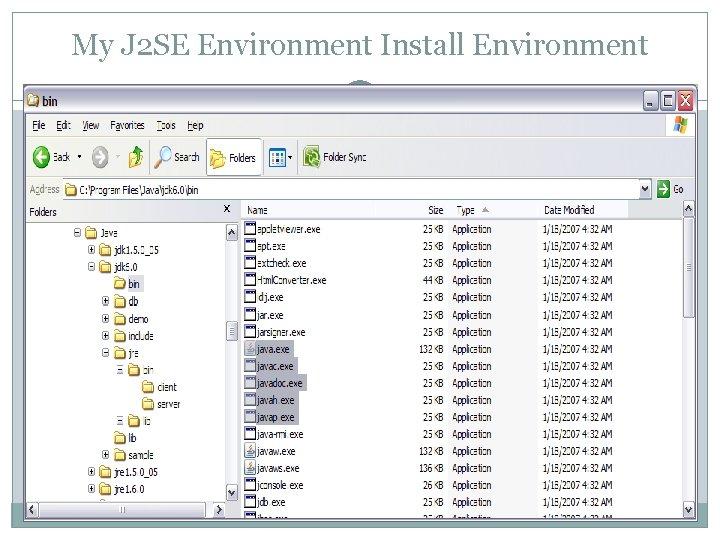Select the server folder in tree
The height and width of the screenshot is (540, 720).
[168, 404]
